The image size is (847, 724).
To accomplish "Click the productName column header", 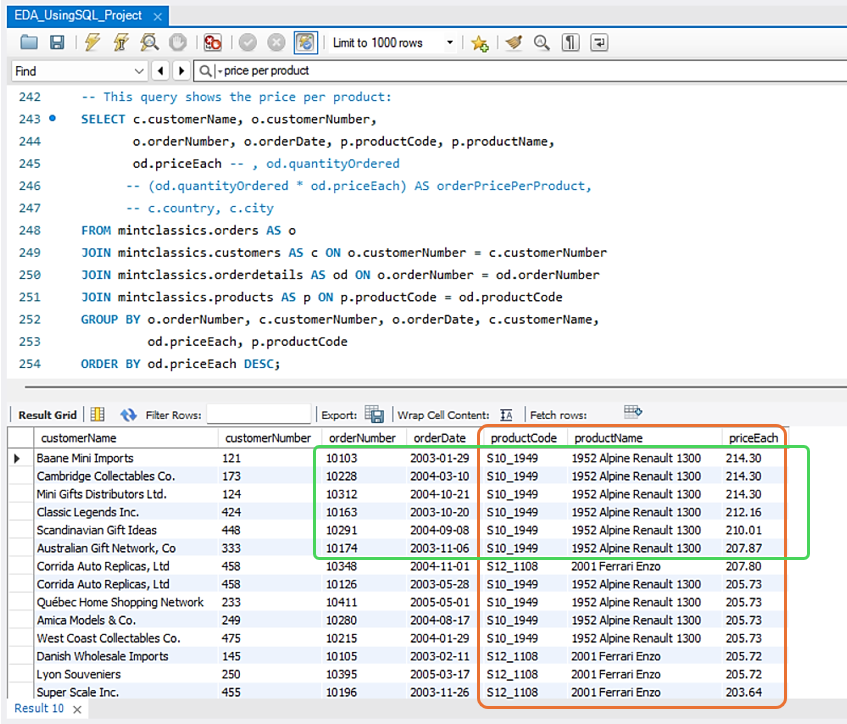I will pos(644,438).
